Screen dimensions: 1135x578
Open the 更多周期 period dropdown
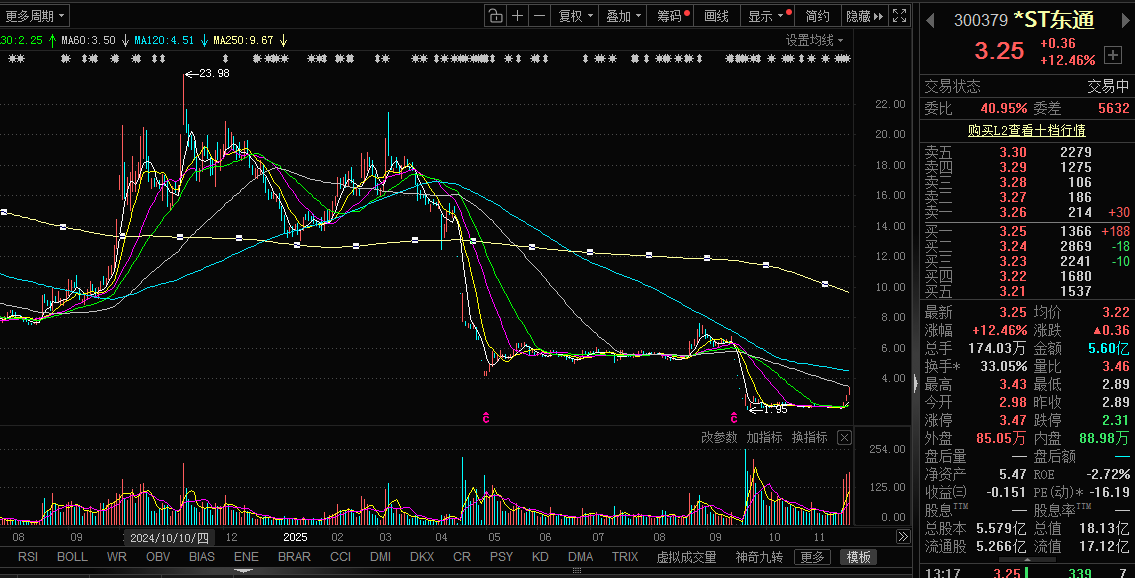point(35,16)
